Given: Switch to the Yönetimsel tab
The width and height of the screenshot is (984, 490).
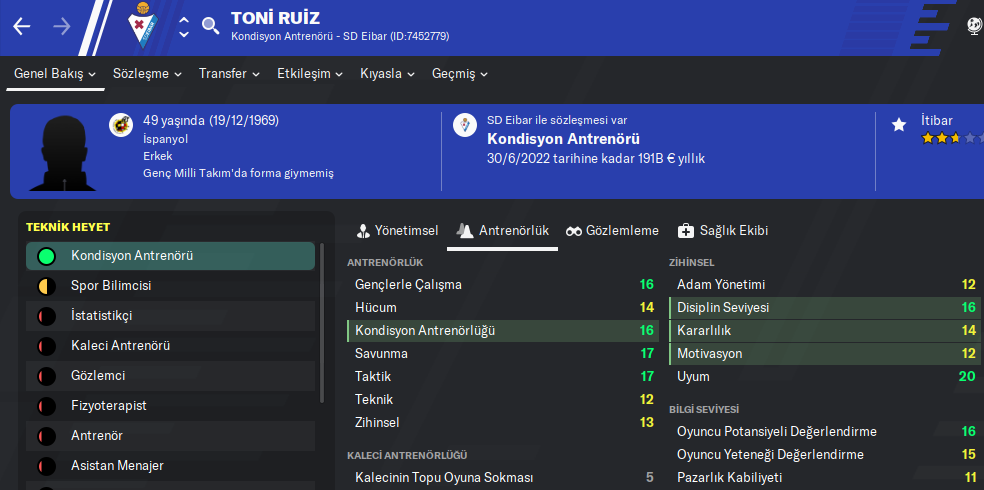Looking at the screenshot, I should pos(397,231).
